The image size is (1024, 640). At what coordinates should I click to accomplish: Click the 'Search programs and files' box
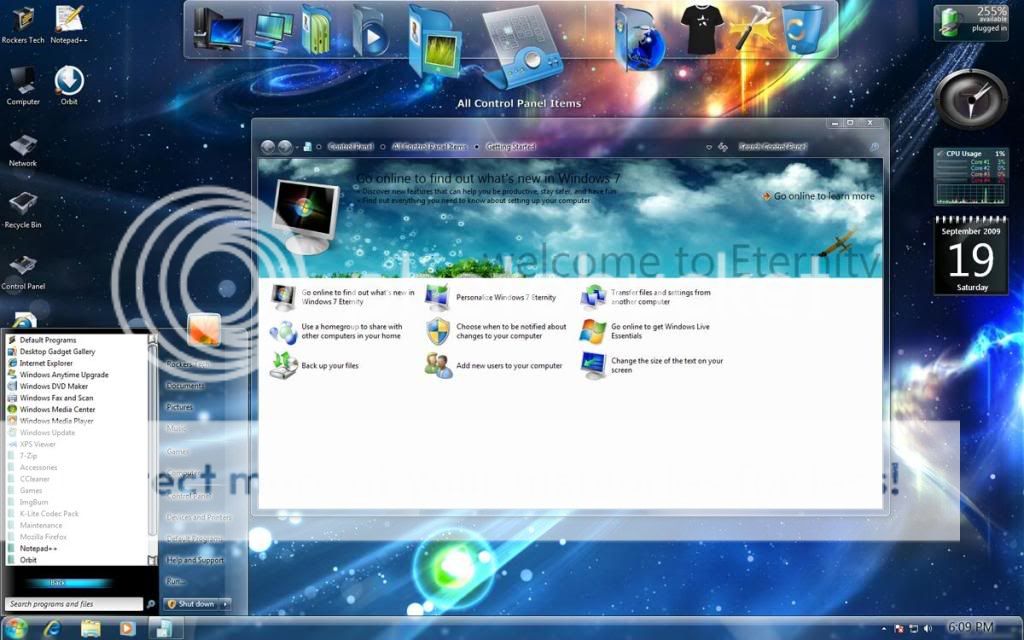pyautogui.click(x=73, y=604)
